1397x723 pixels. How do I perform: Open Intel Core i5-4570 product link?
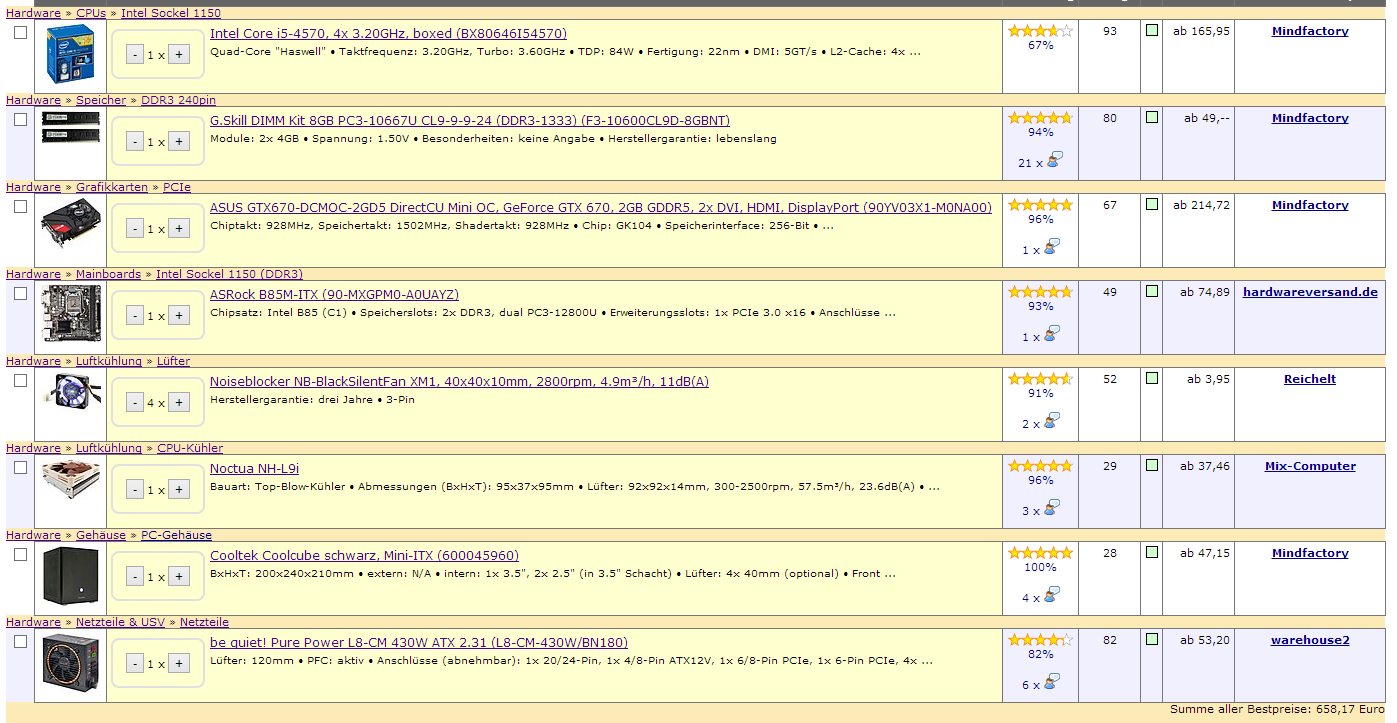point(388,33)
